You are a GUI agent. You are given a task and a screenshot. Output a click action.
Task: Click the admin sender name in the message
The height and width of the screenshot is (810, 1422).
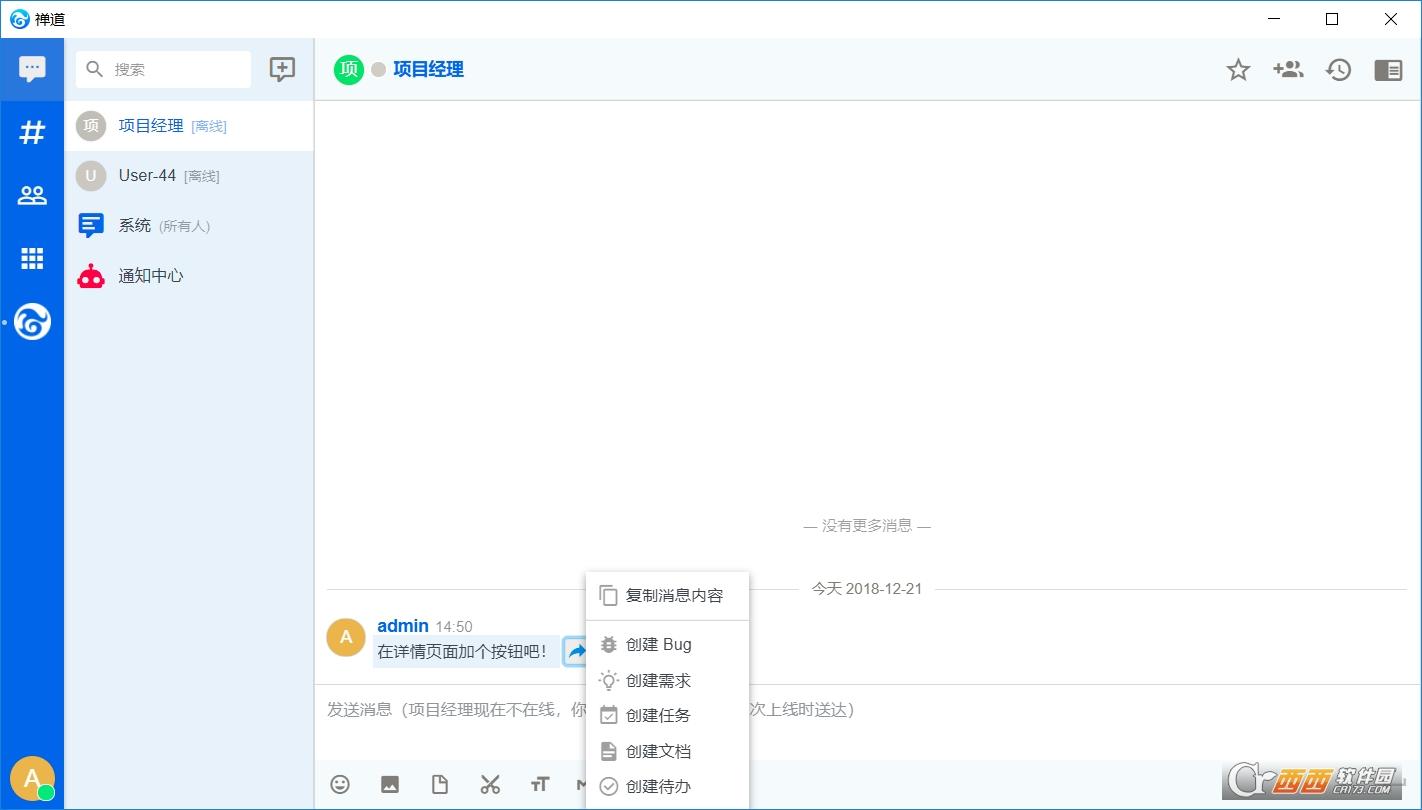pyautogui.click(x=403, y=626)
